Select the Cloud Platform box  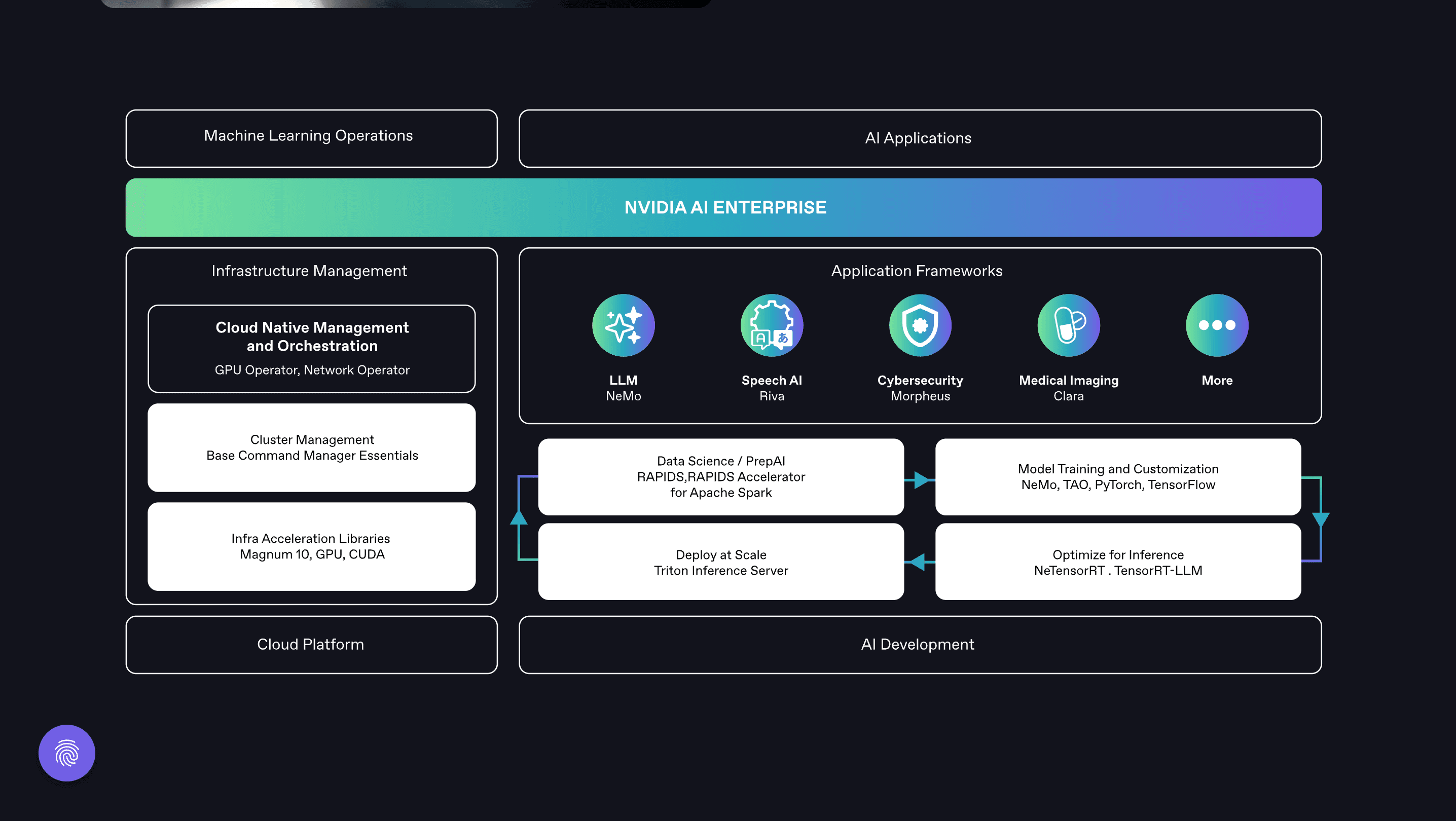click(x=311, y=644)
